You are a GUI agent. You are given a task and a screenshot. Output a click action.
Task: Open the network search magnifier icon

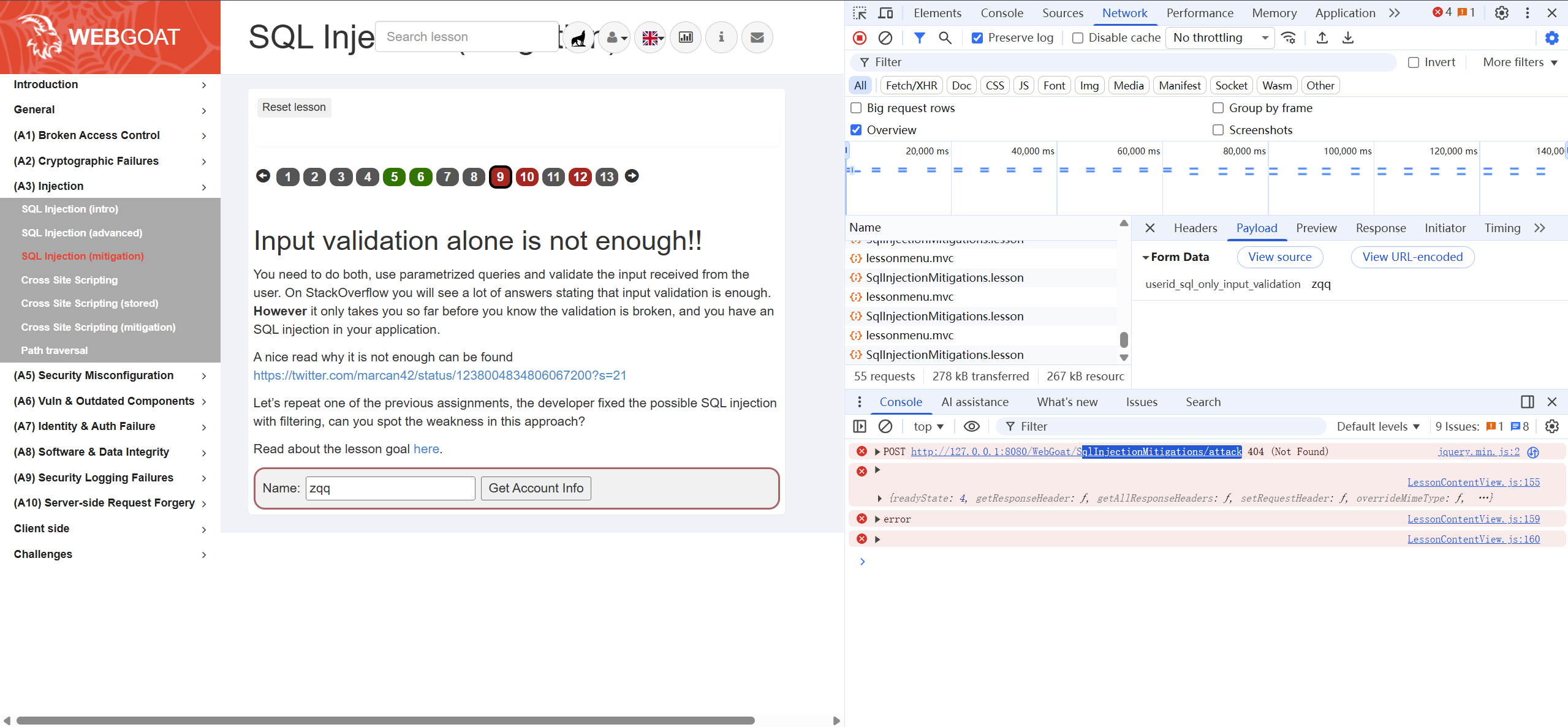point(945,38)
